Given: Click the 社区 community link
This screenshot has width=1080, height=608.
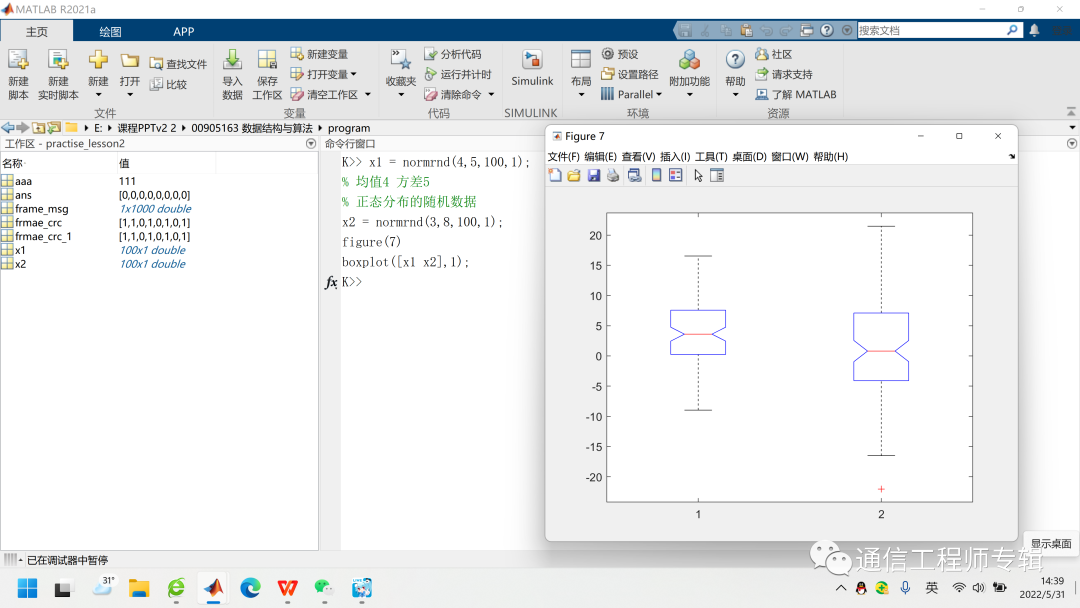Looking at the screenshot, I should point(773,54).
